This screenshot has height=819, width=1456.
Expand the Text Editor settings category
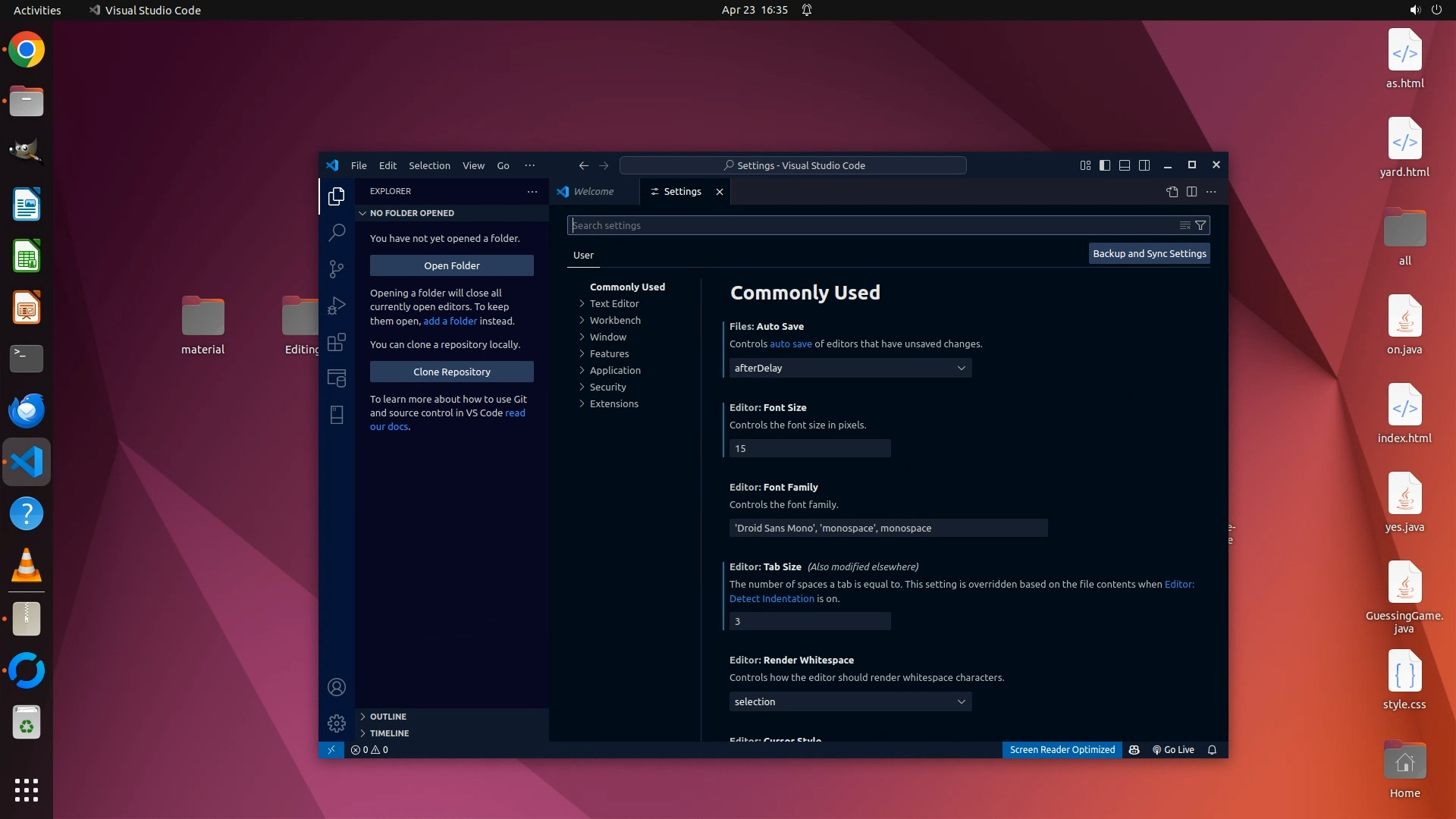click(x=614, y=303)
